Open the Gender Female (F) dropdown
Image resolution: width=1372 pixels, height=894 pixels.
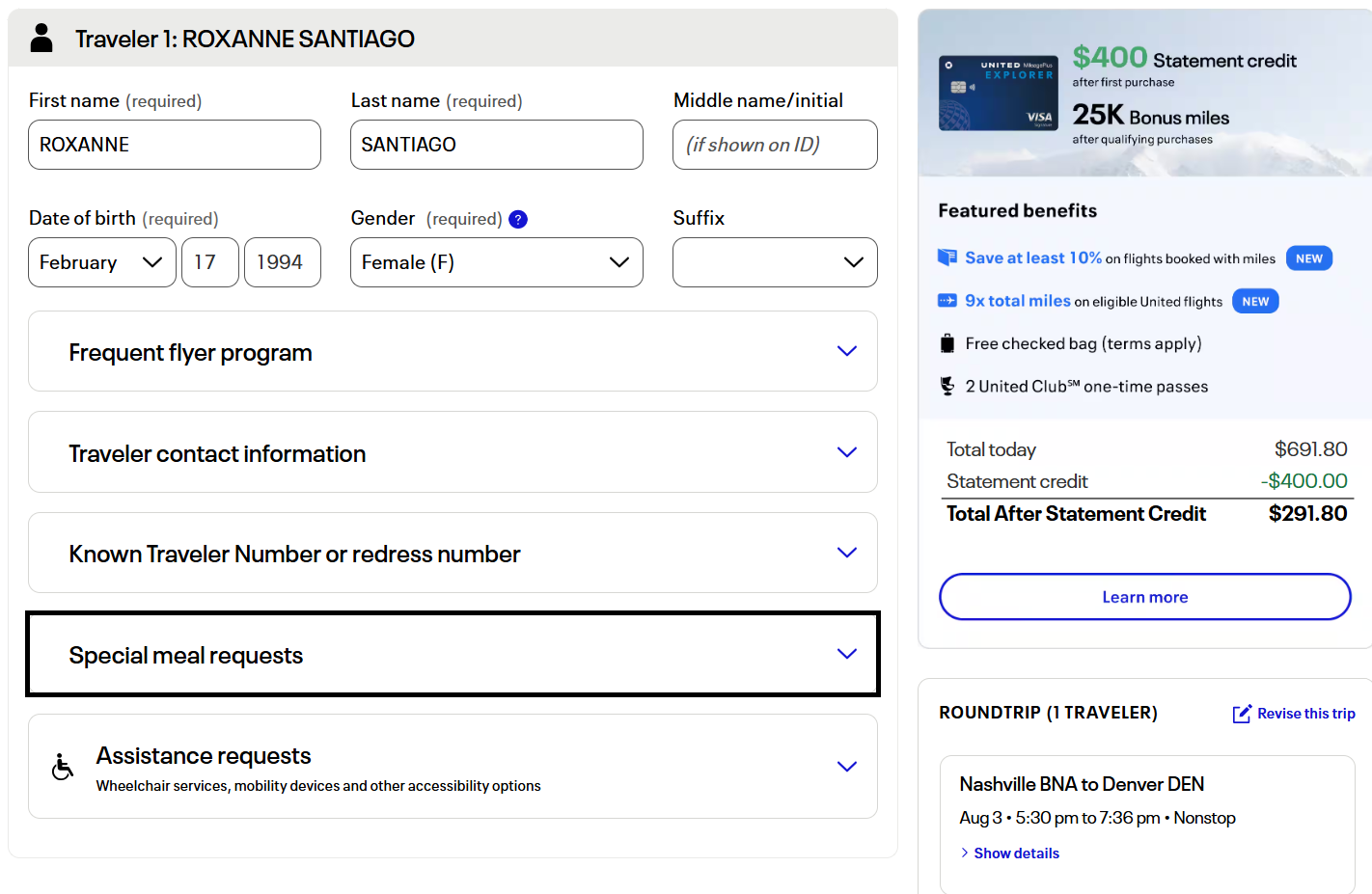497,262
